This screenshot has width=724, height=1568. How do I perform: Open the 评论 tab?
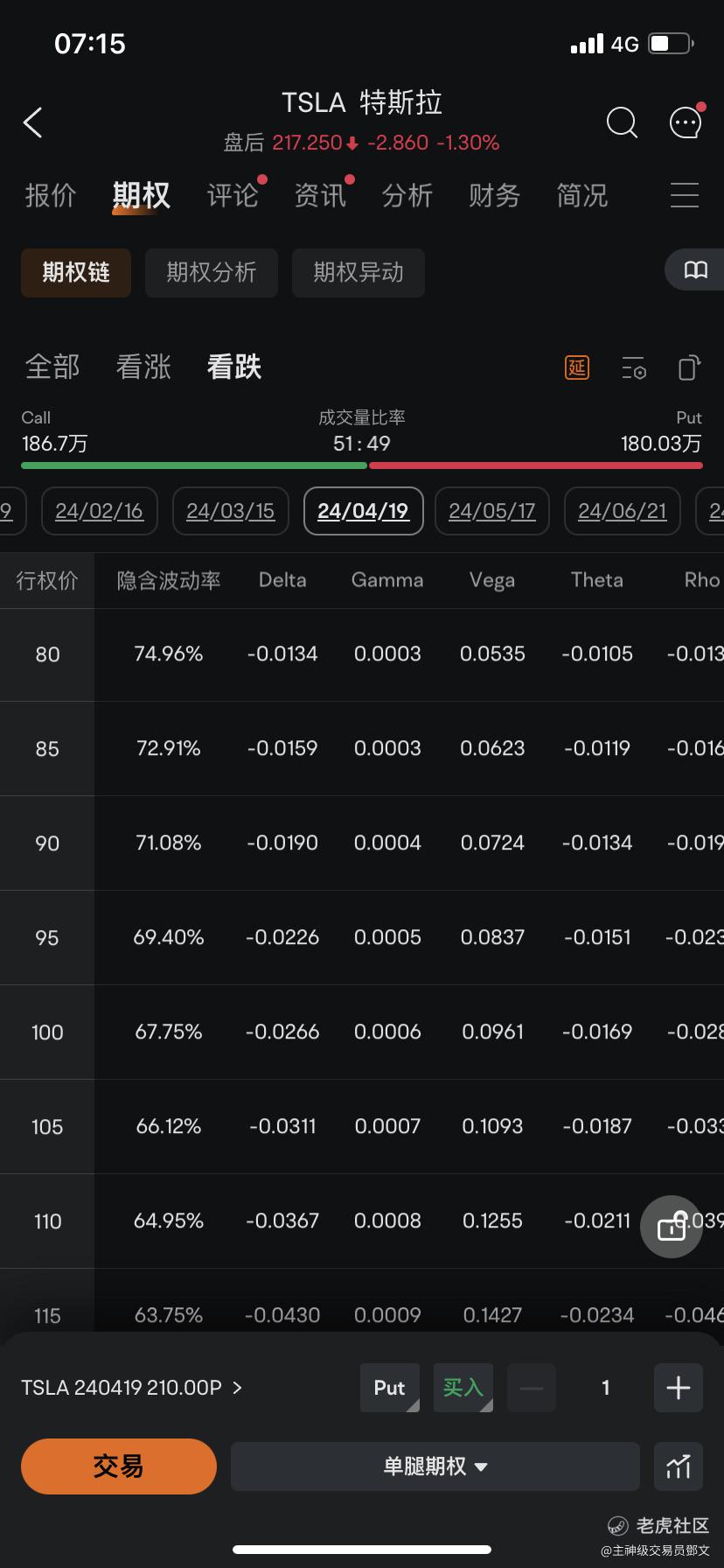[233, 195]
